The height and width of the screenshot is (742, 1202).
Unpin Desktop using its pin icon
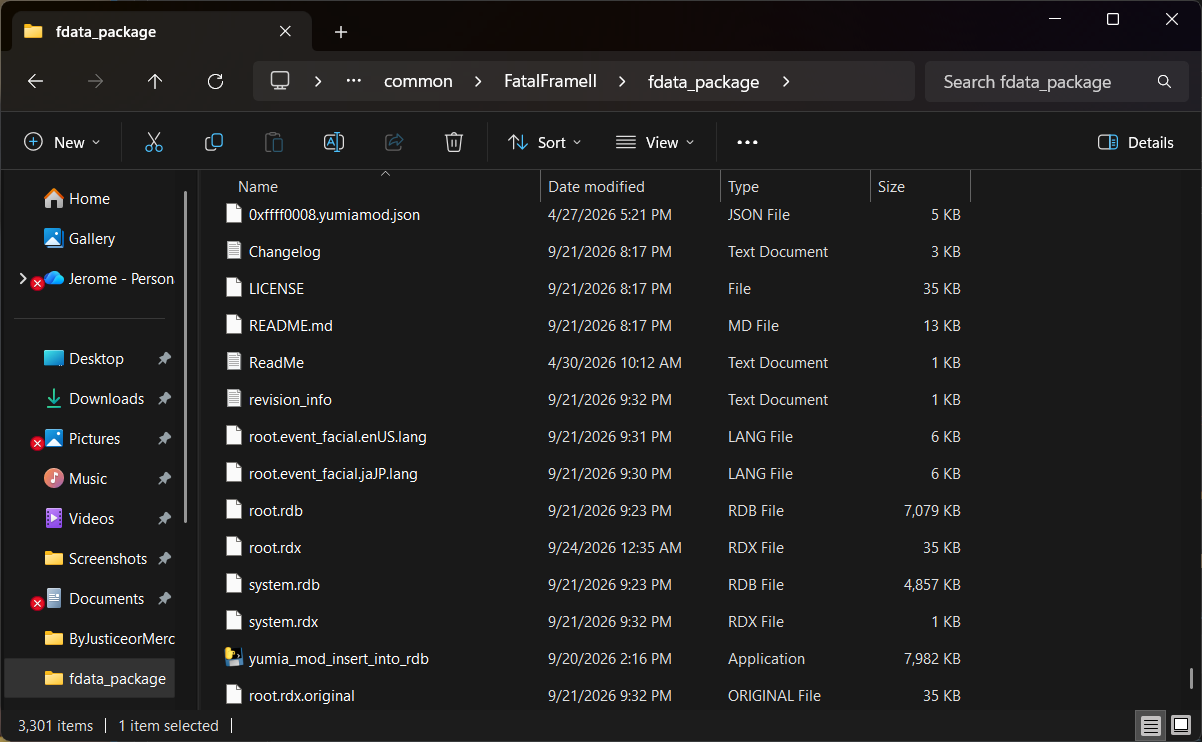click(x=164, y=358)
